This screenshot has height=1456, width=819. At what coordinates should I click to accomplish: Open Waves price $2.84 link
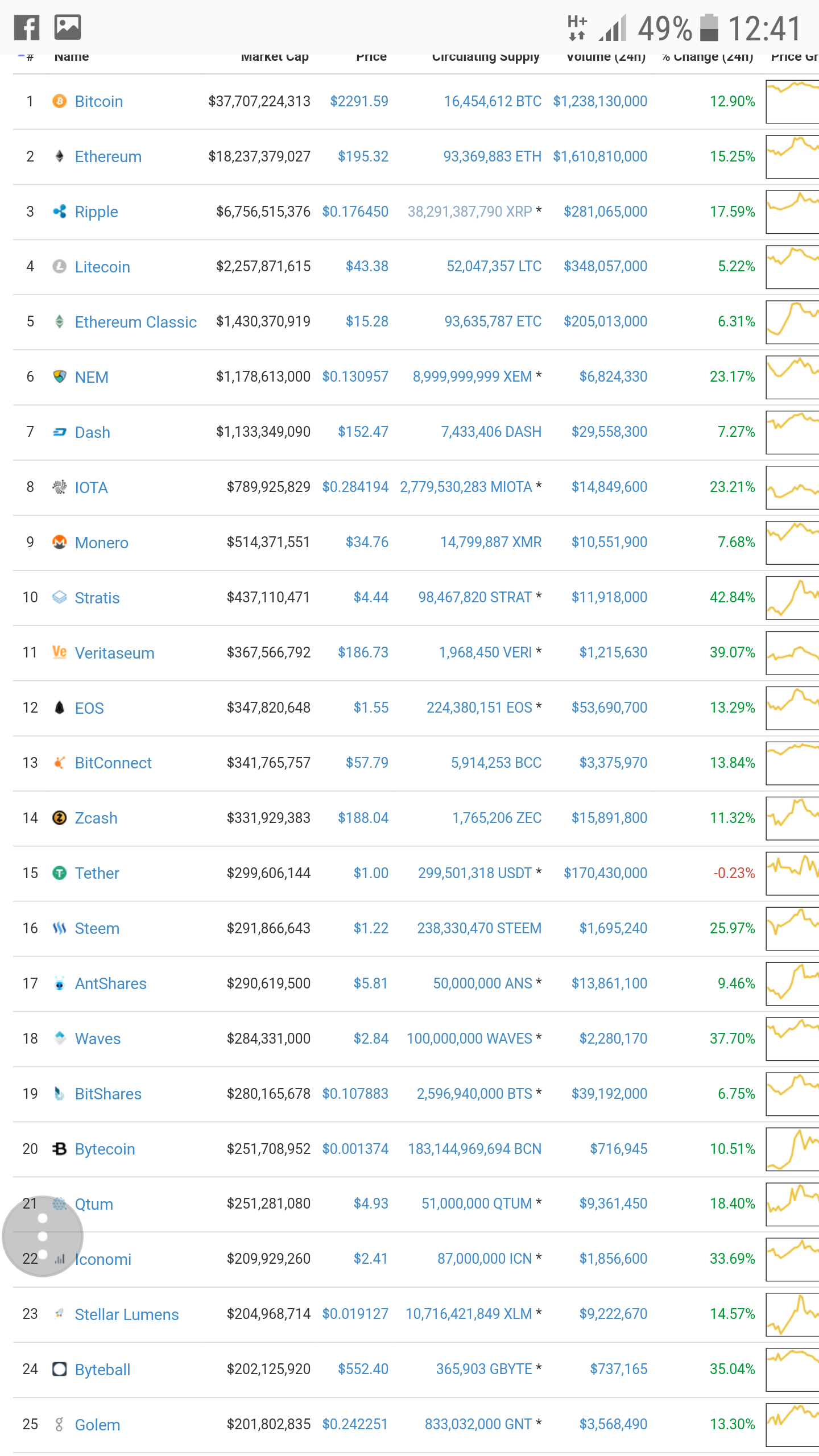tap(371, 1039)
